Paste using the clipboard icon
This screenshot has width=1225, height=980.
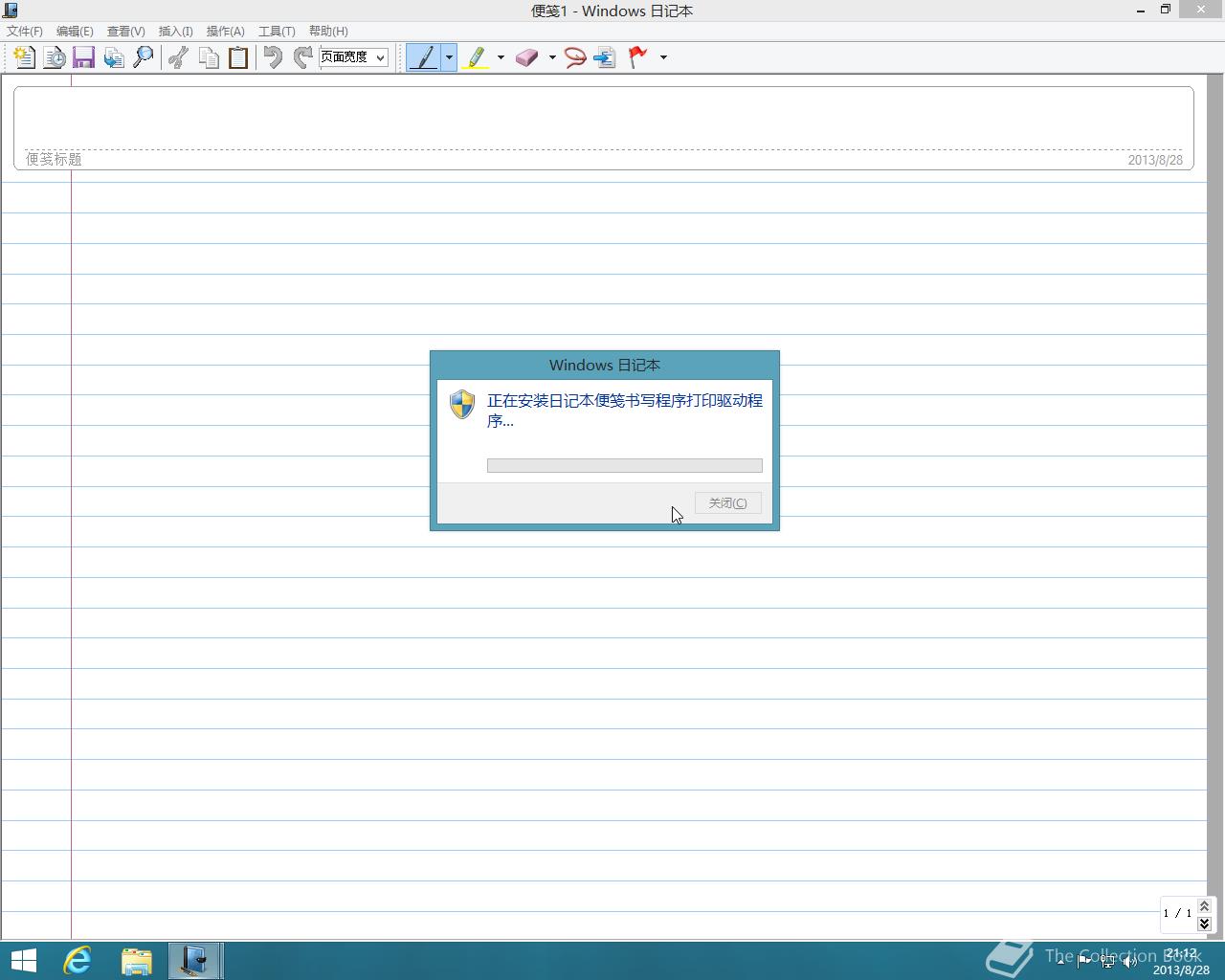point(238,57)
